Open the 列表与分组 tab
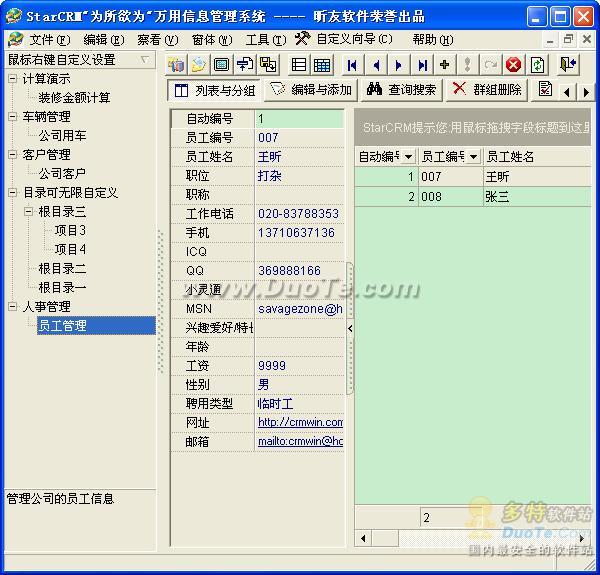Screen dimensions: 600x575 (214, 90)
